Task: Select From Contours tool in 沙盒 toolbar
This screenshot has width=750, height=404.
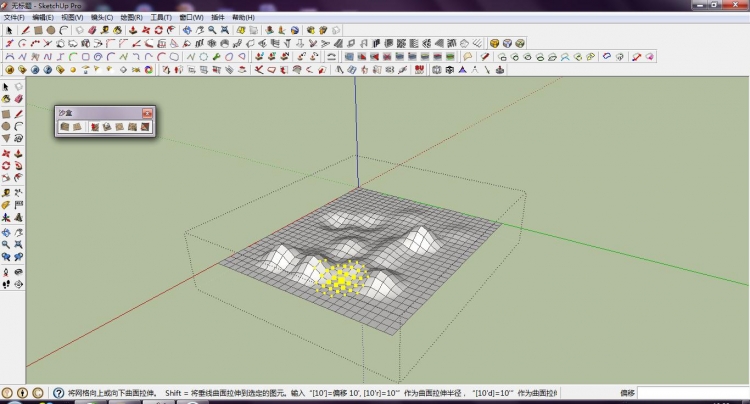Action: click(65, 127)
